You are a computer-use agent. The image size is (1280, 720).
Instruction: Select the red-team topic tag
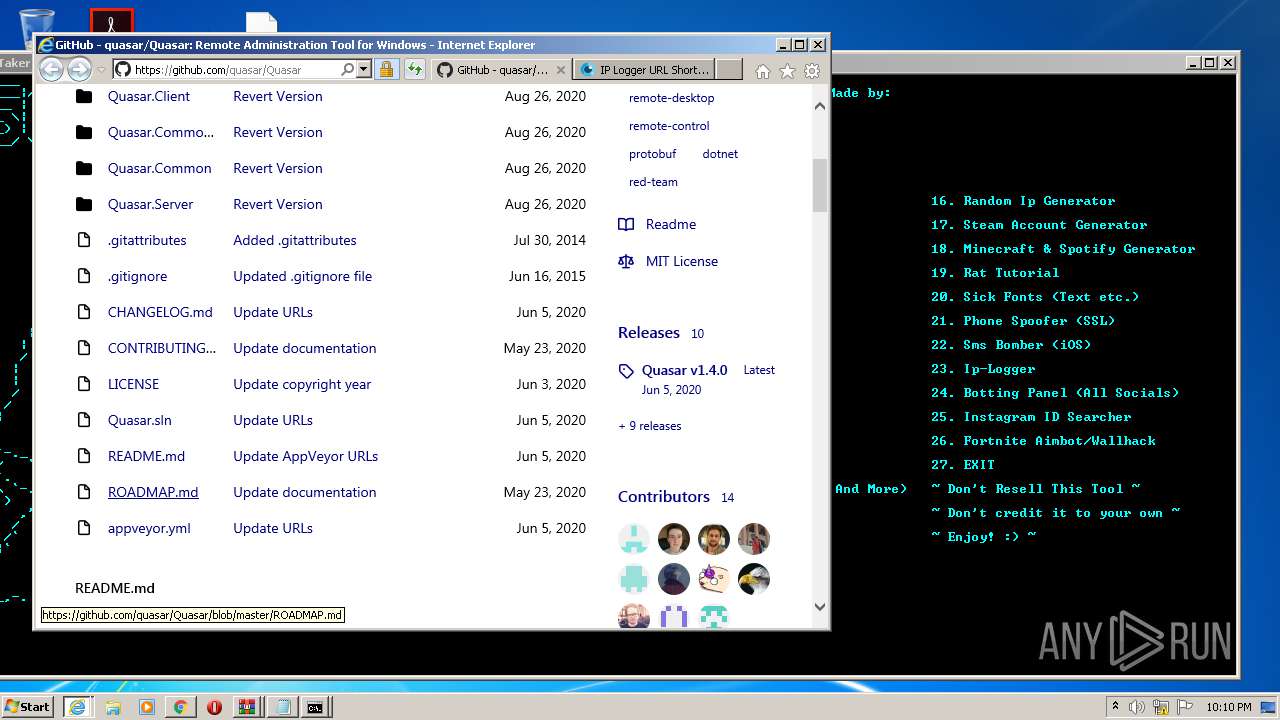click(653, 182)
